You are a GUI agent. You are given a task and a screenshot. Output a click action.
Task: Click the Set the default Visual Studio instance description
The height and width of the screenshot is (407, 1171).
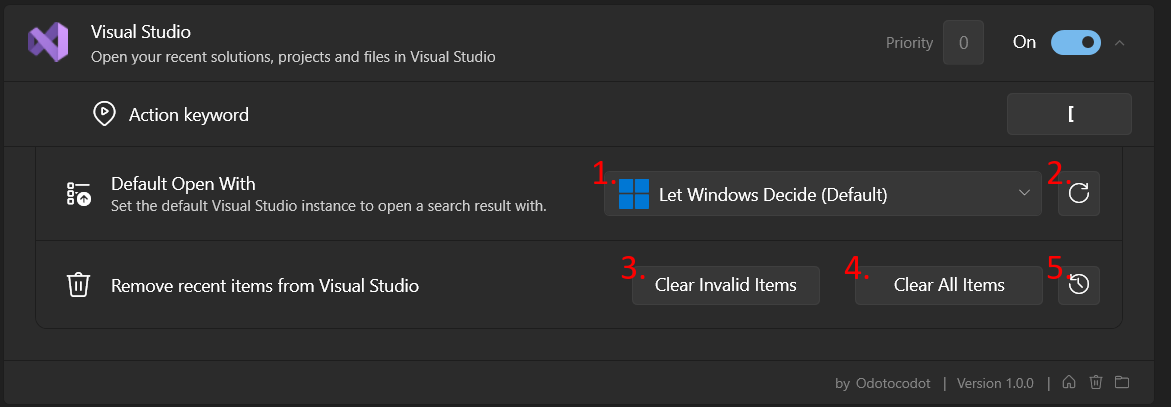(329, 205)
